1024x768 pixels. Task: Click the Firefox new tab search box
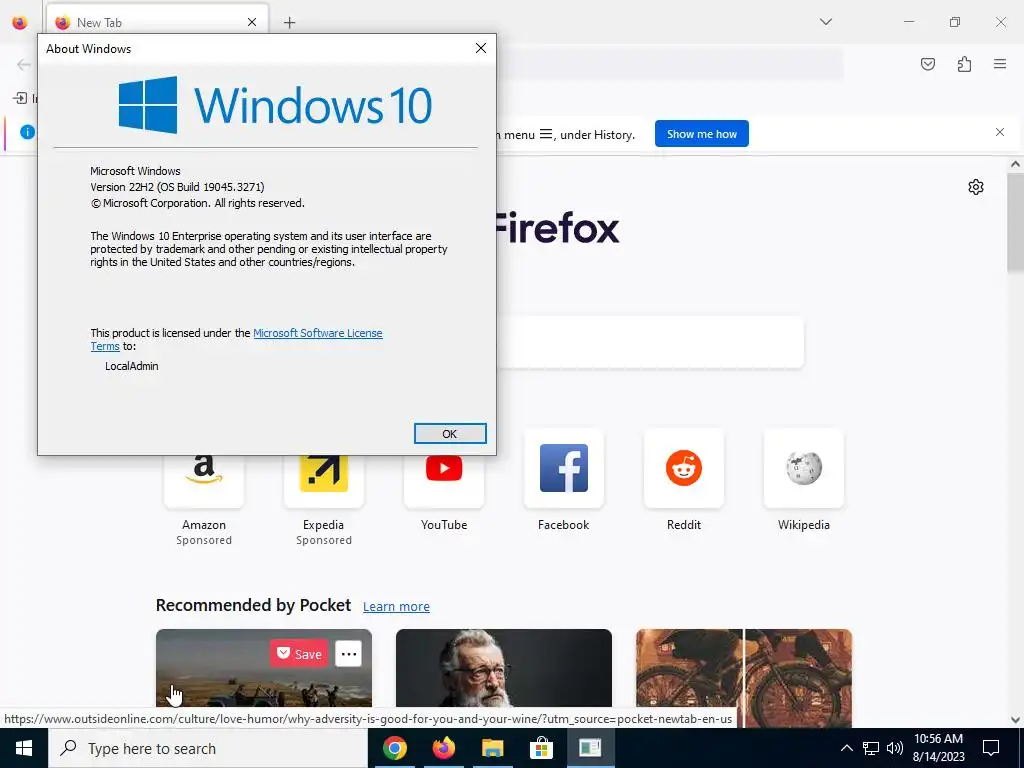[x=650, y=342]
